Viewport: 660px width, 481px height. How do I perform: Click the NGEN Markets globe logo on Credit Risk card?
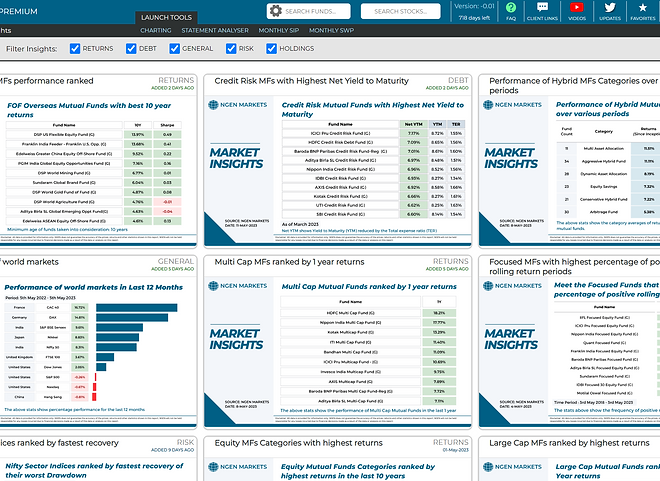(213, 105)
